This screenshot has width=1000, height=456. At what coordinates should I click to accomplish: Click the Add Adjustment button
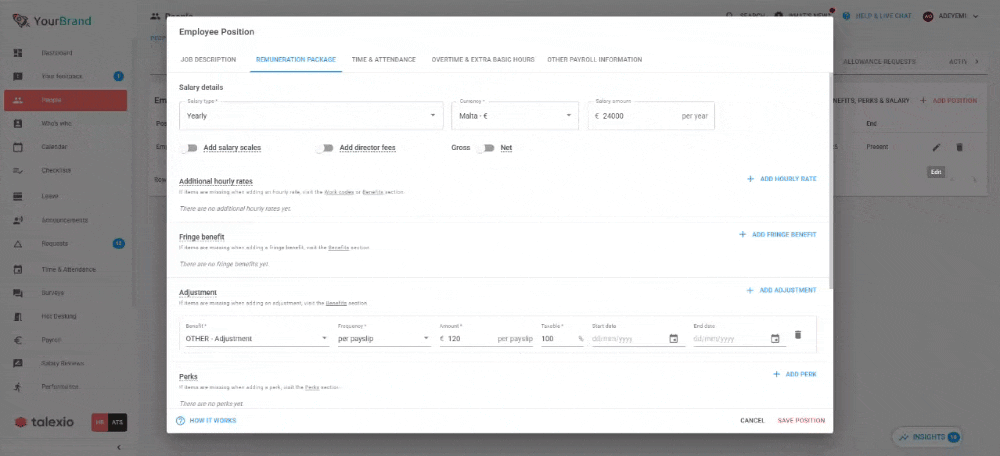point(781,290)
